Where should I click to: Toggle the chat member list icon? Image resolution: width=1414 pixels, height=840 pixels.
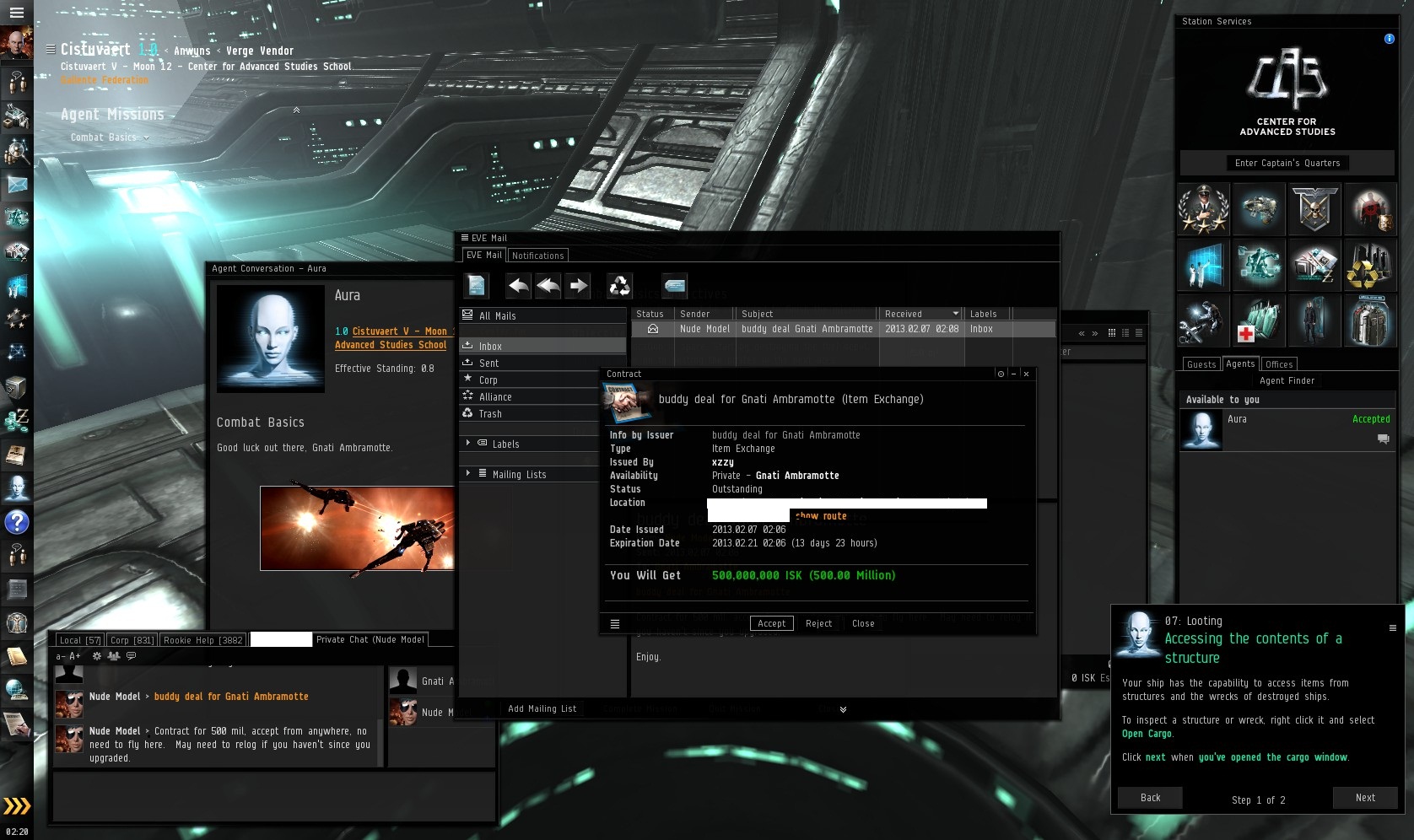[x=114, y=656]
